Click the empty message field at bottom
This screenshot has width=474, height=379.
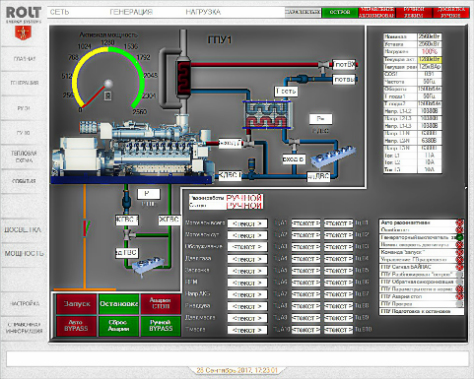click(237, 359)
